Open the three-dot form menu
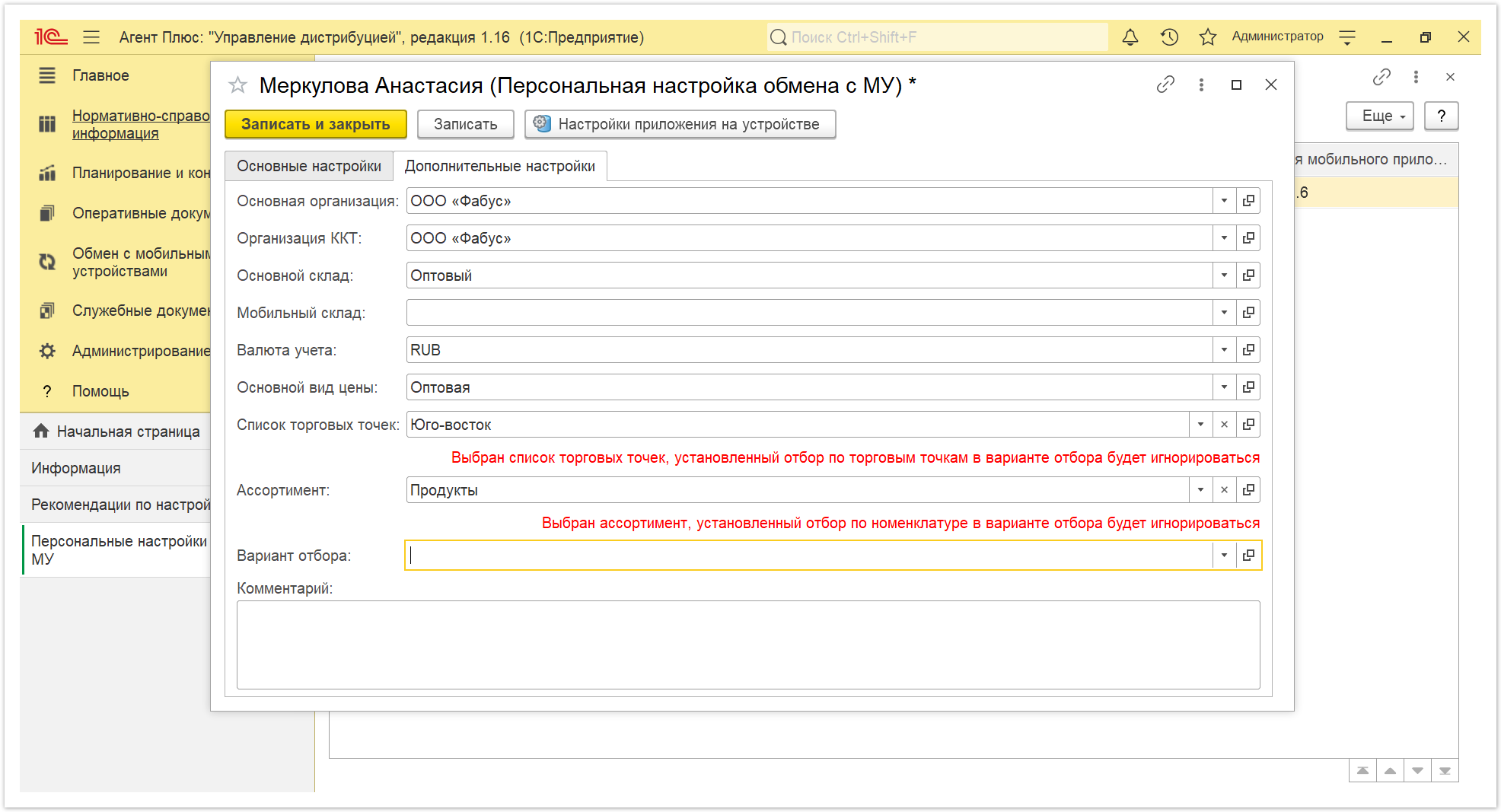Screen dimensions: 1501x812 coord(1201,84)
